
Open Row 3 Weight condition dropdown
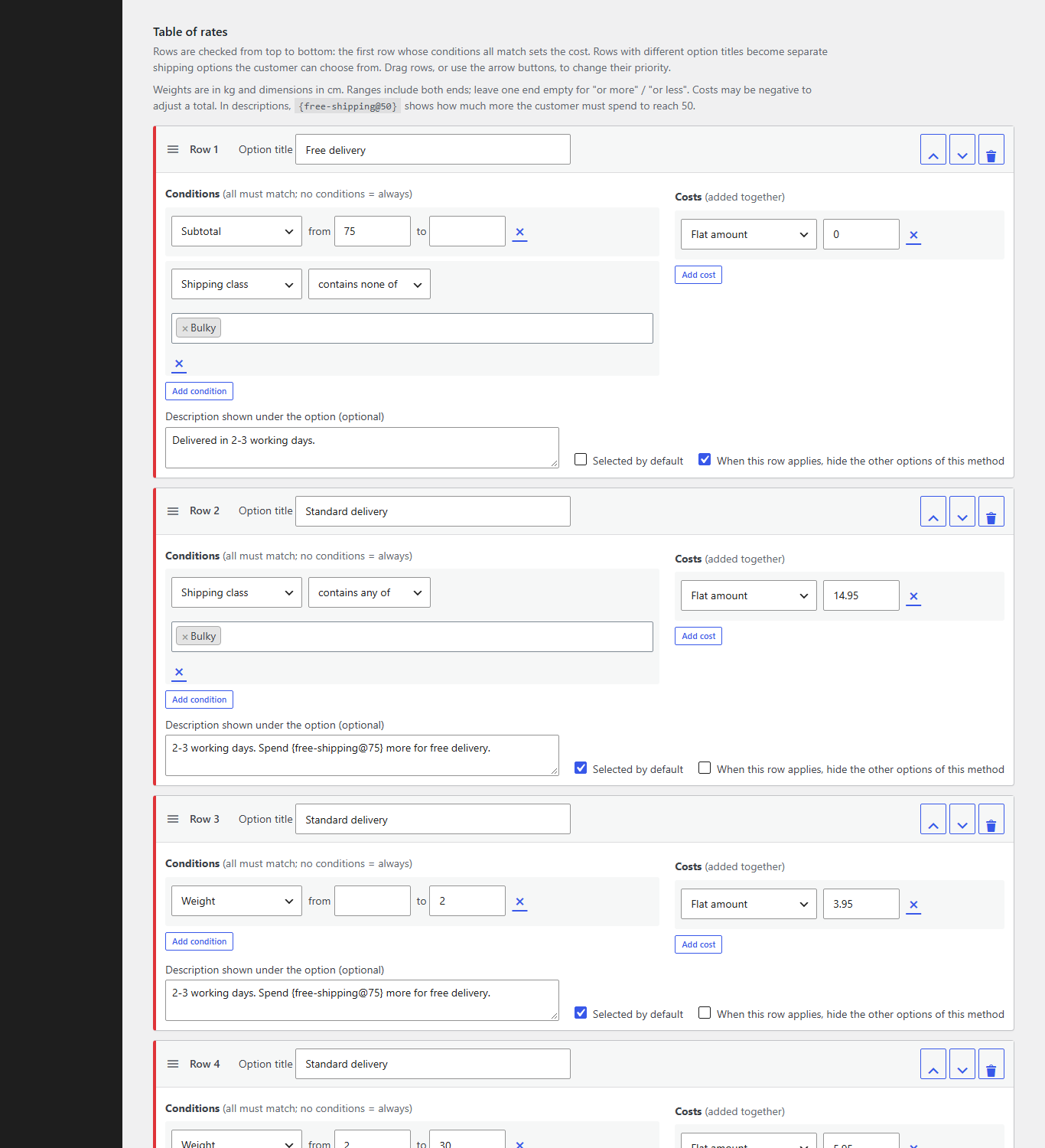(x=236, y=901)
